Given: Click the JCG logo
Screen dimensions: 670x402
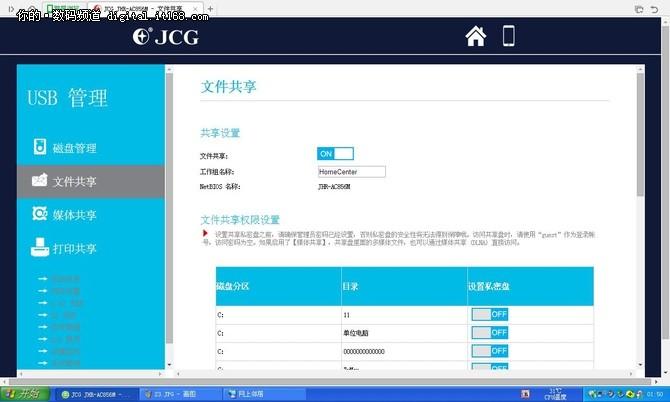Looking at the screenshot, I should (x=165, y=37).
